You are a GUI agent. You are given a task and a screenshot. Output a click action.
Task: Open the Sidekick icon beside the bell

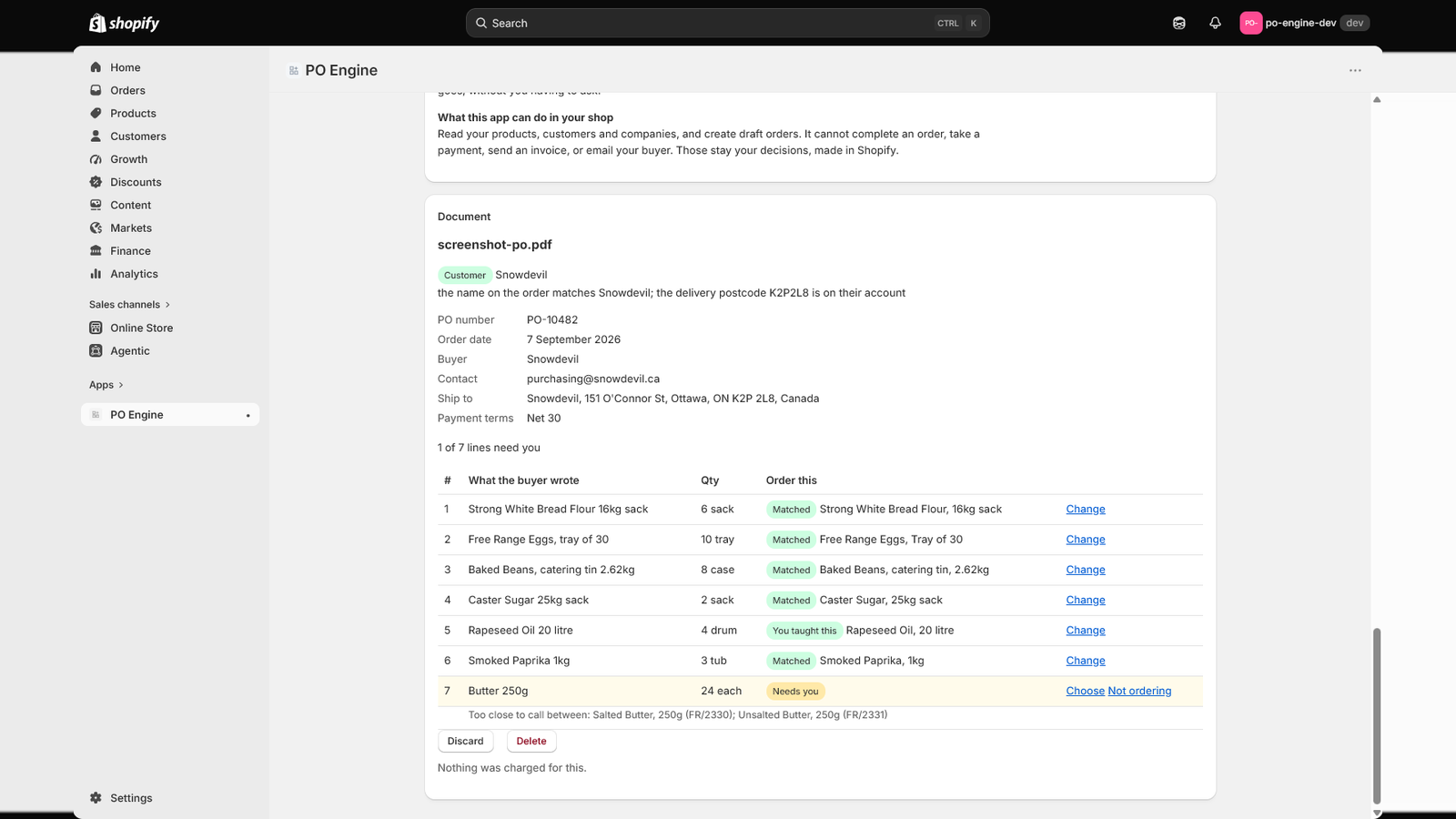coord(1179,23)
